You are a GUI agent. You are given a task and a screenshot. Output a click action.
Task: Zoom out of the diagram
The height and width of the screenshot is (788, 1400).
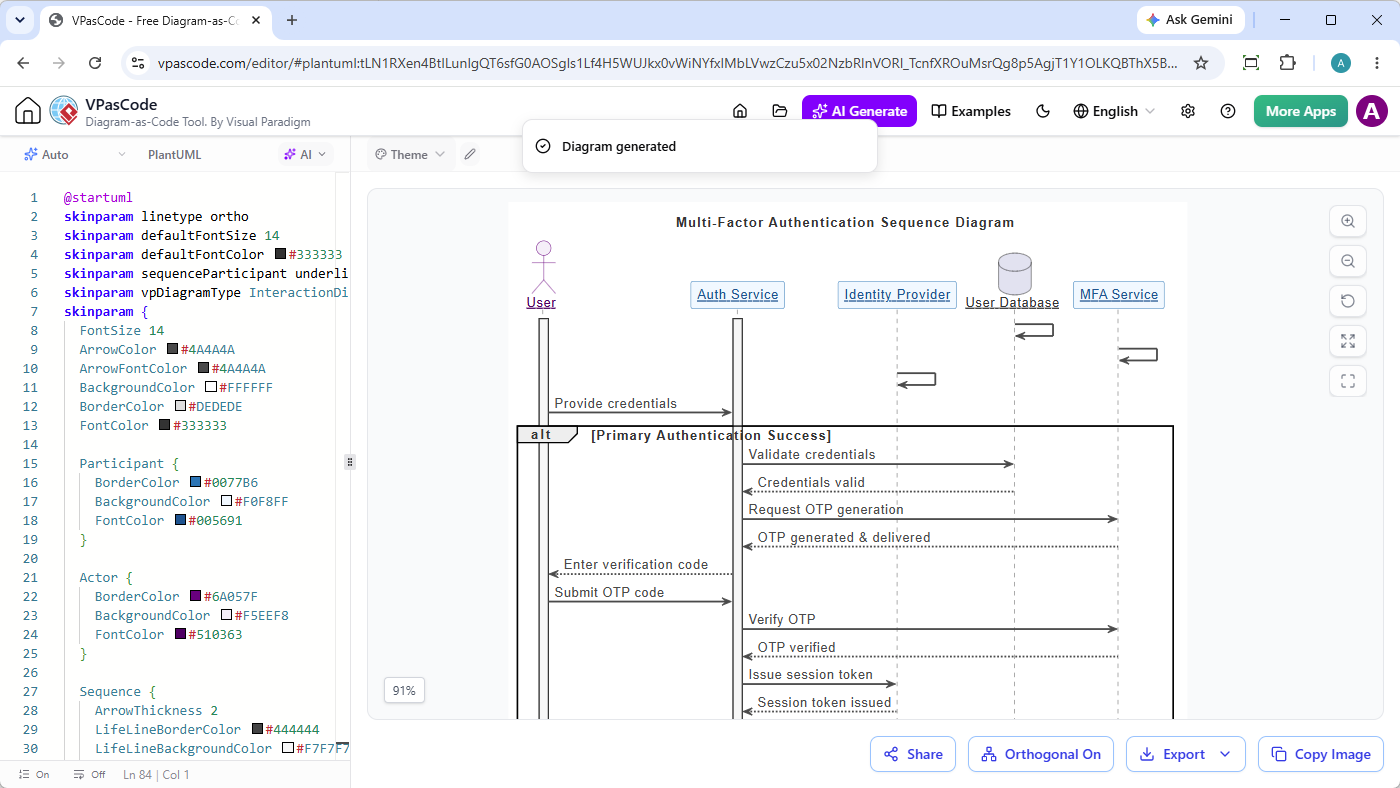(1348, 262)
